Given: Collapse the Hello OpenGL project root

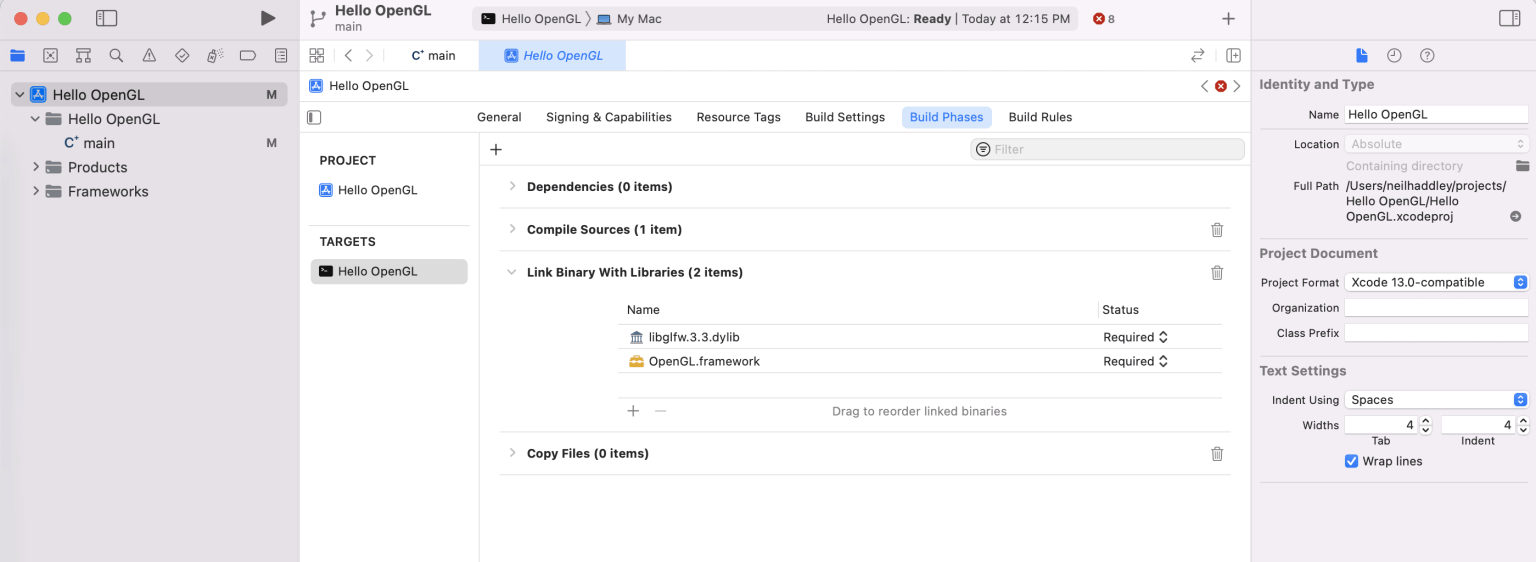Looking at the screenshot, I should tap(19, 95).
